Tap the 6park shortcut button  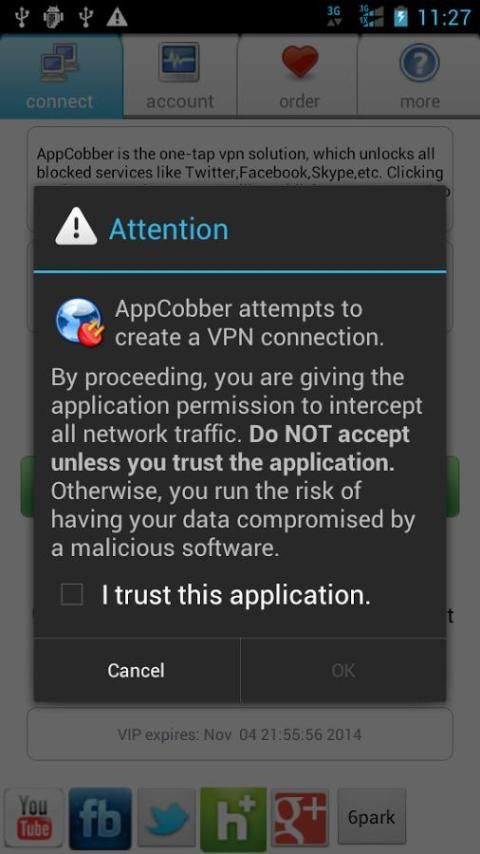coord(372,816)
